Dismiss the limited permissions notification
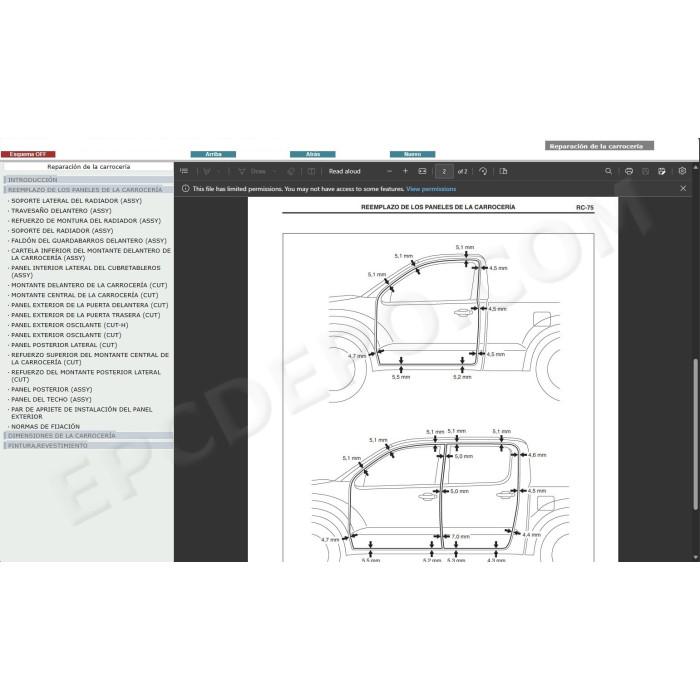 (x=683, y=188)
